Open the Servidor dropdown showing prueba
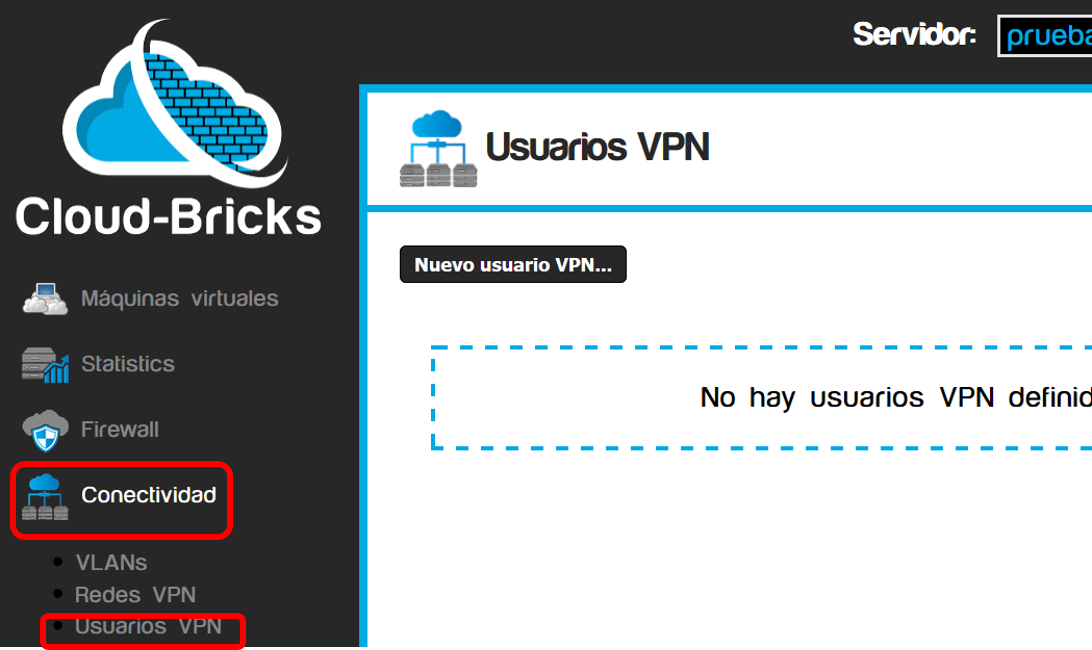Viewport: 1092px width, 650px height. [x=1045, y=36]
